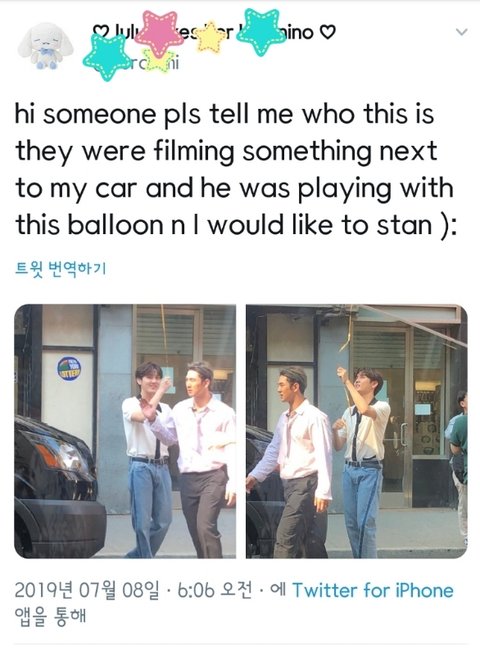
Task: Follow the Twitter for iPhone link
Action: point(373,590)
